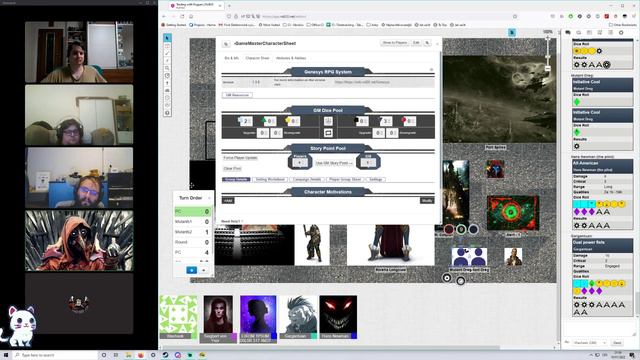Advance turn with blue arrow button
The image size is (640, 360).
tap(191, 270)
